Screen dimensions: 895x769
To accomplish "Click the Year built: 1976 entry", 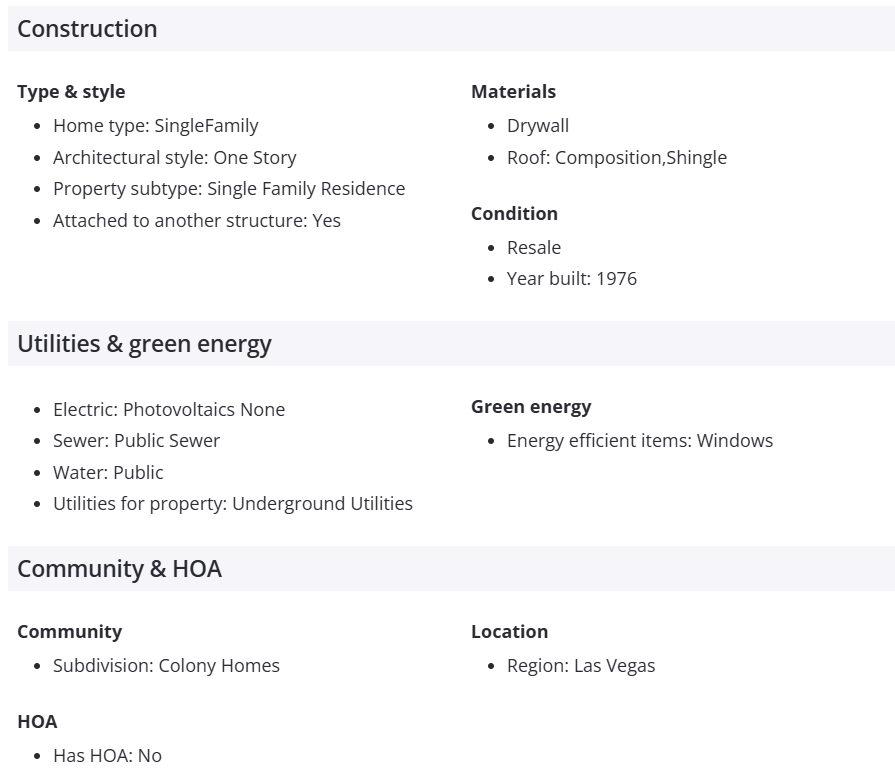I will coord(571,279).
